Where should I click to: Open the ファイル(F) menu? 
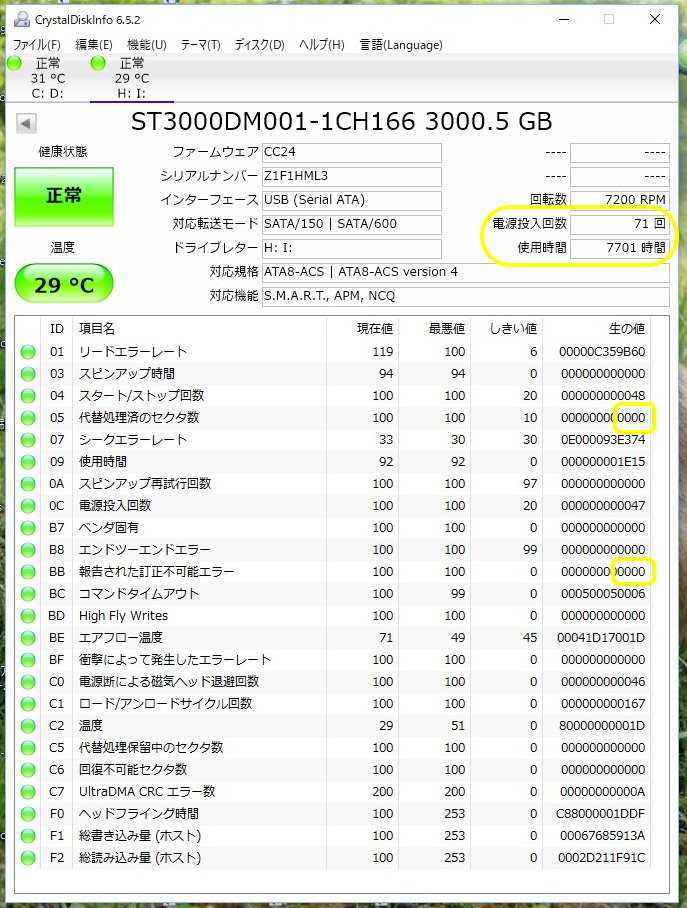point(36,45)
